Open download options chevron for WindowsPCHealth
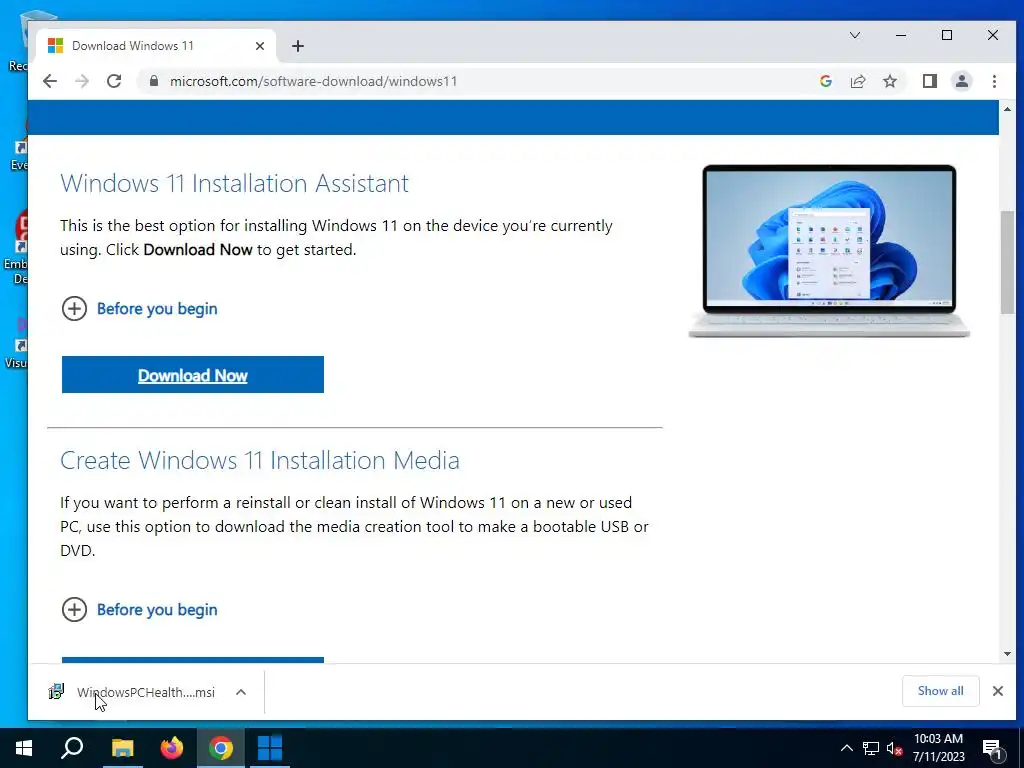Screen dimensions: 1024x768 [241, 692]
